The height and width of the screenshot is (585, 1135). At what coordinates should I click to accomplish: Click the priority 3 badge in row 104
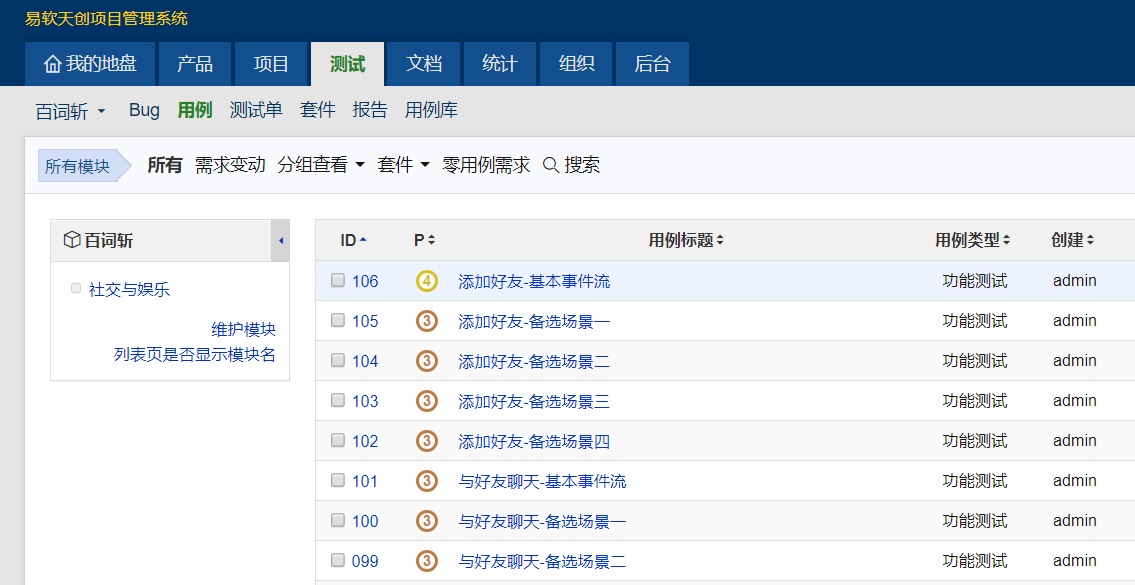[x=427, y=361]
